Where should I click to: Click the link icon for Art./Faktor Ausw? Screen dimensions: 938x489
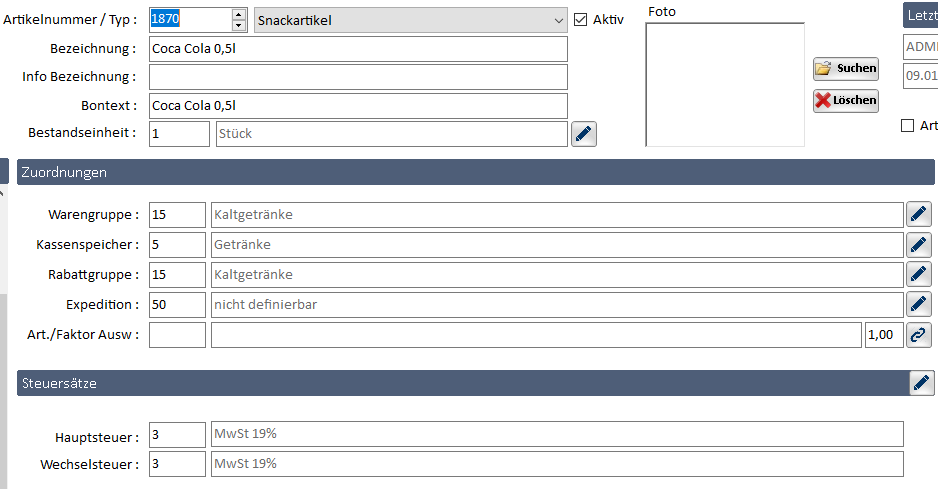(919, 335)
